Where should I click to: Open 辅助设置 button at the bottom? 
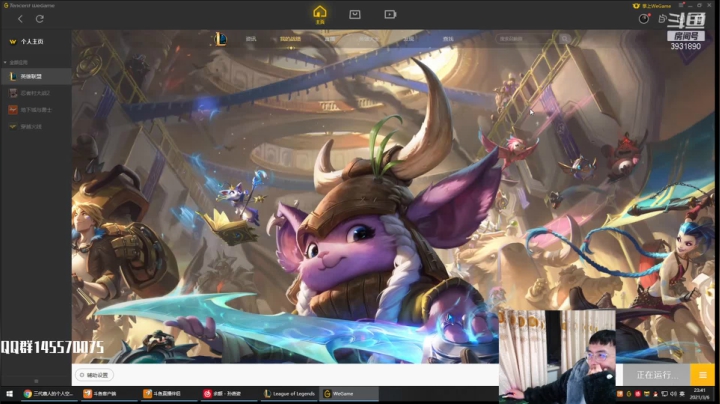tap(94, 375)
